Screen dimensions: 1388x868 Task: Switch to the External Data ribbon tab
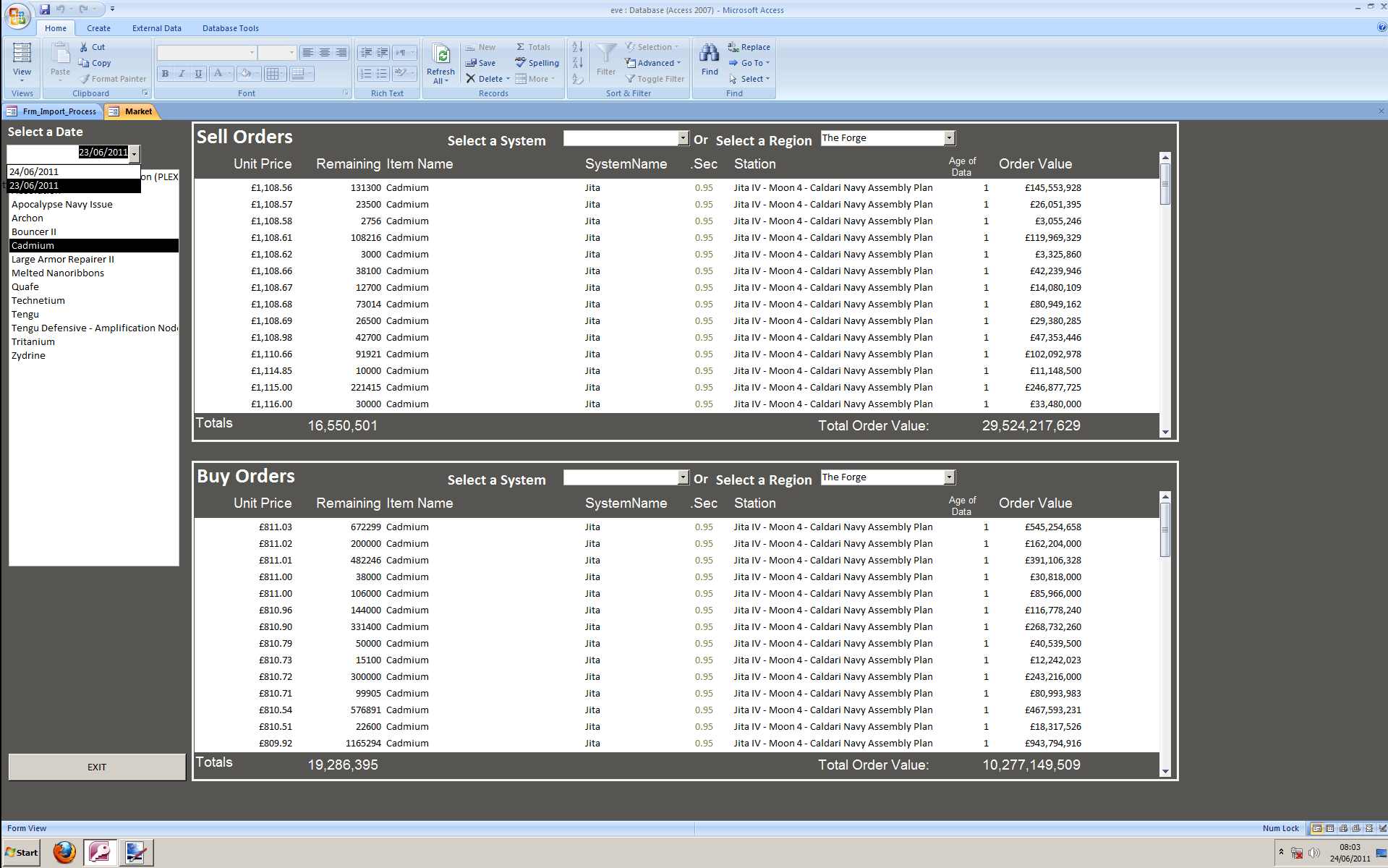pos(156,28)
